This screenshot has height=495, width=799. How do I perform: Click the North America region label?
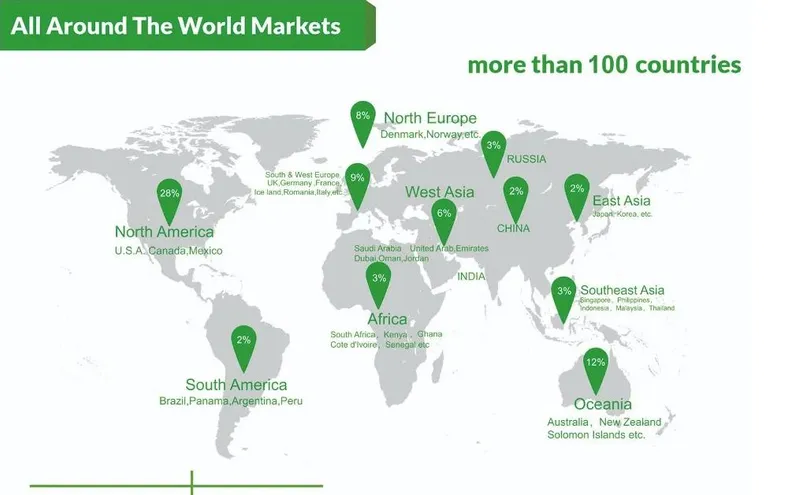164,233
